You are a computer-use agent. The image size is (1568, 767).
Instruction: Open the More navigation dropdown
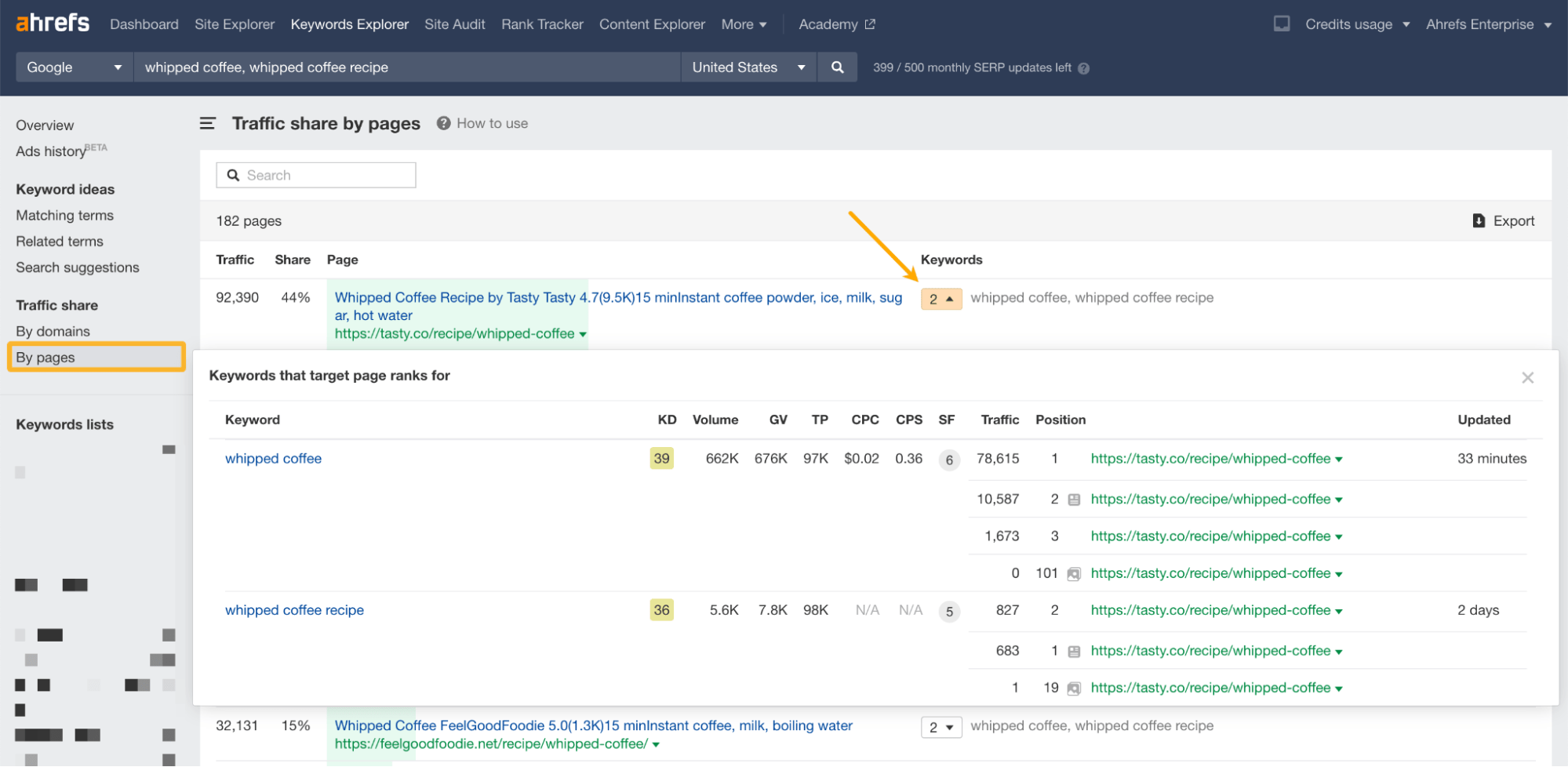point(743,24)
